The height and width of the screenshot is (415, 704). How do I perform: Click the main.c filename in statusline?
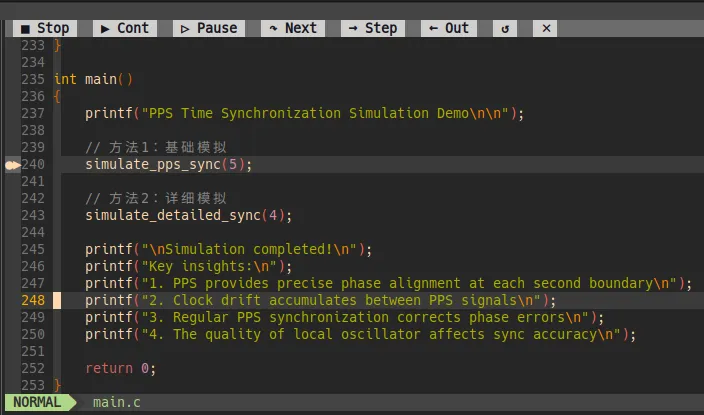(117, 402)
